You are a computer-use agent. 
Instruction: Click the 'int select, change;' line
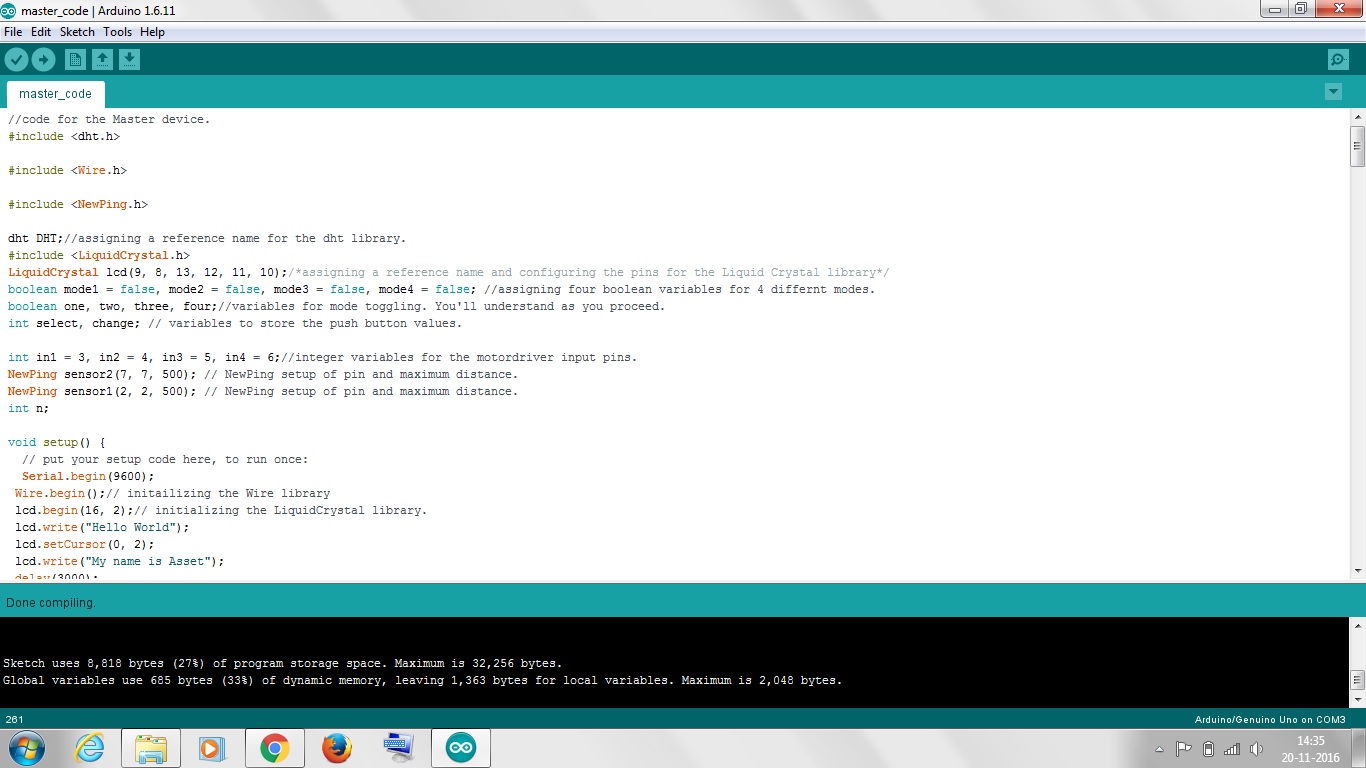point(235,323)
